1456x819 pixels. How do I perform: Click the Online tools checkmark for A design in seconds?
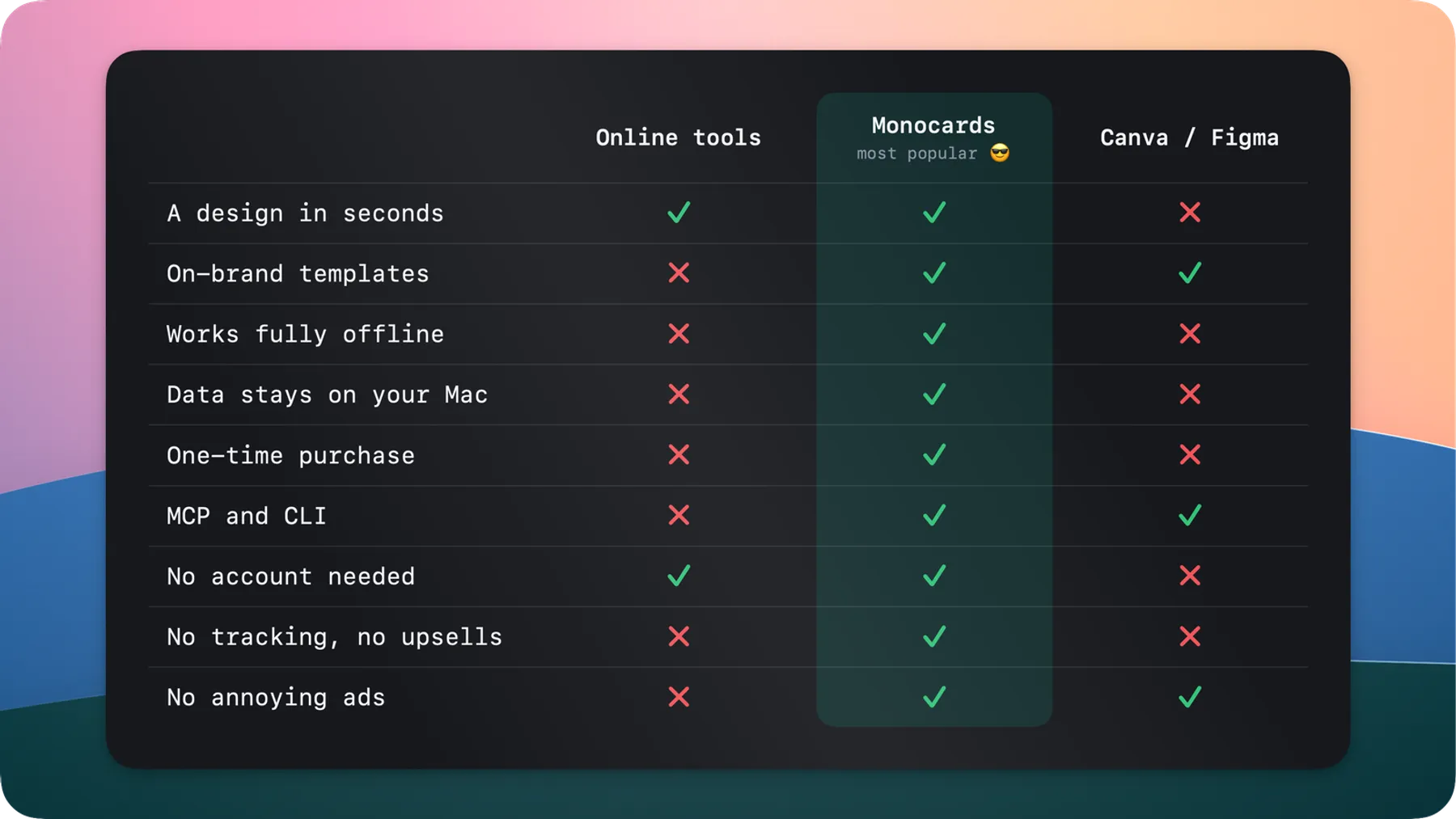679,213
